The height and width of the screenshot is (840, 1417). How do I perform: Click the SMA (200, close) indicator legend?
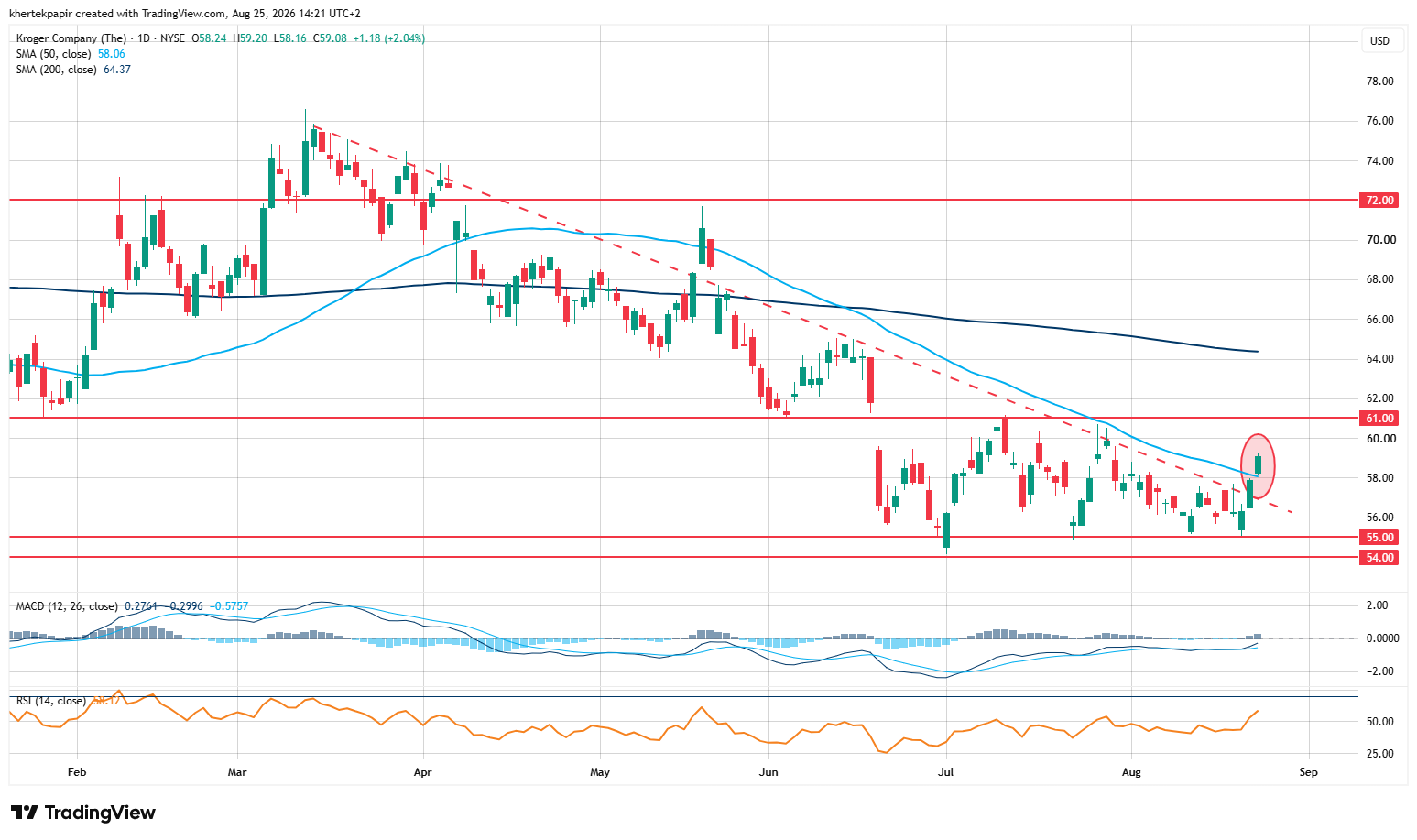pos(57,70)
